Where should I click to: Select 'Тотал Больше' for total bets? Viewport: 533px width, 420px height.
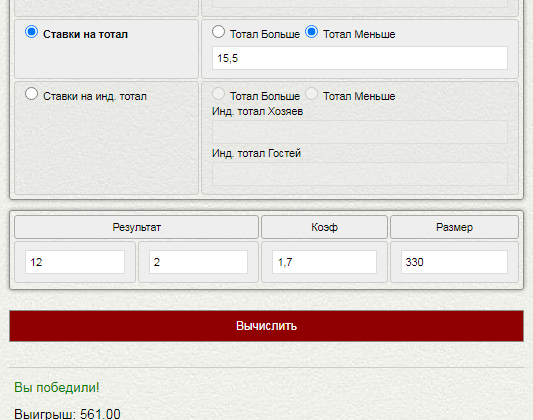point(218,32)
